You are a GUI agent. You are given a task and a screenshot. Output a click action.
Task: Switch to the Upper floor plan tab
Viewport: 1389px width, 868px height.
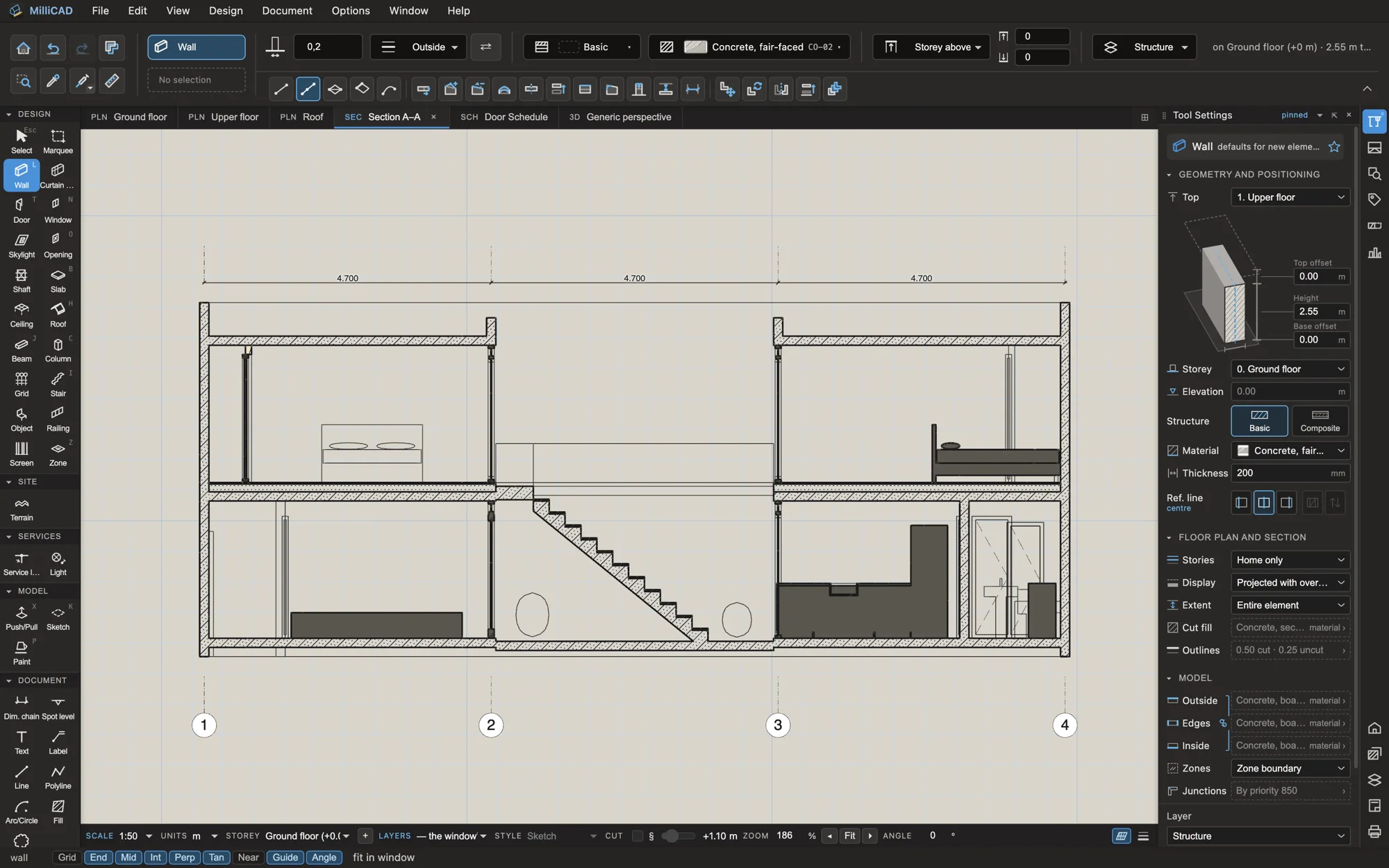224,117
